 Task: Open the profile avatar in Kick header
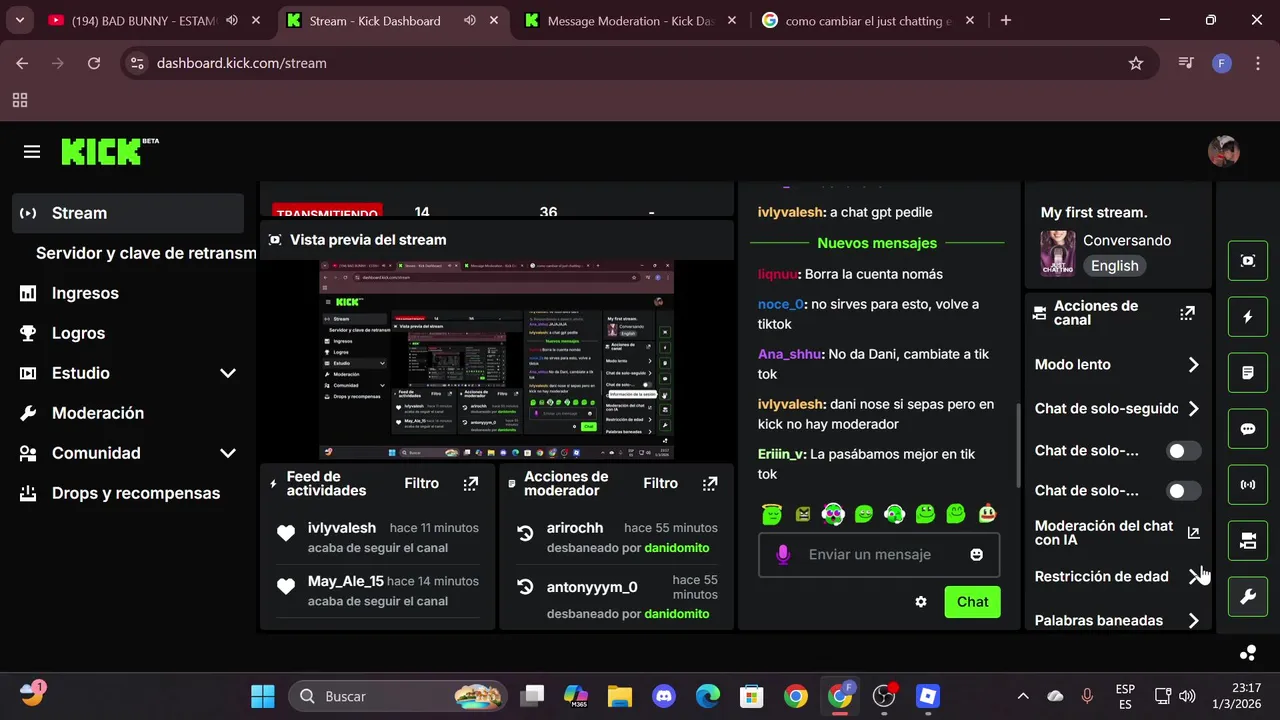(x=1224, y=152)
